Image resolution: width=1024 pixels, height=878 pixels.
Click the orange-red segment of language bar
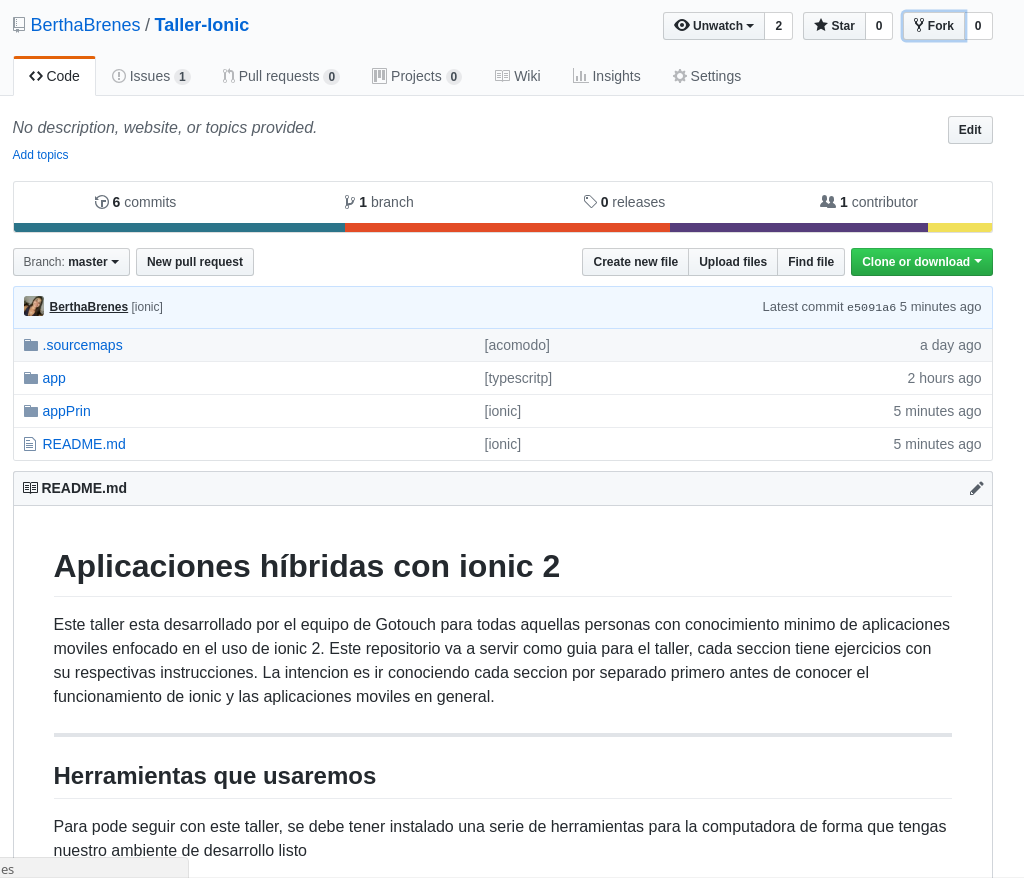coord(507,228)
